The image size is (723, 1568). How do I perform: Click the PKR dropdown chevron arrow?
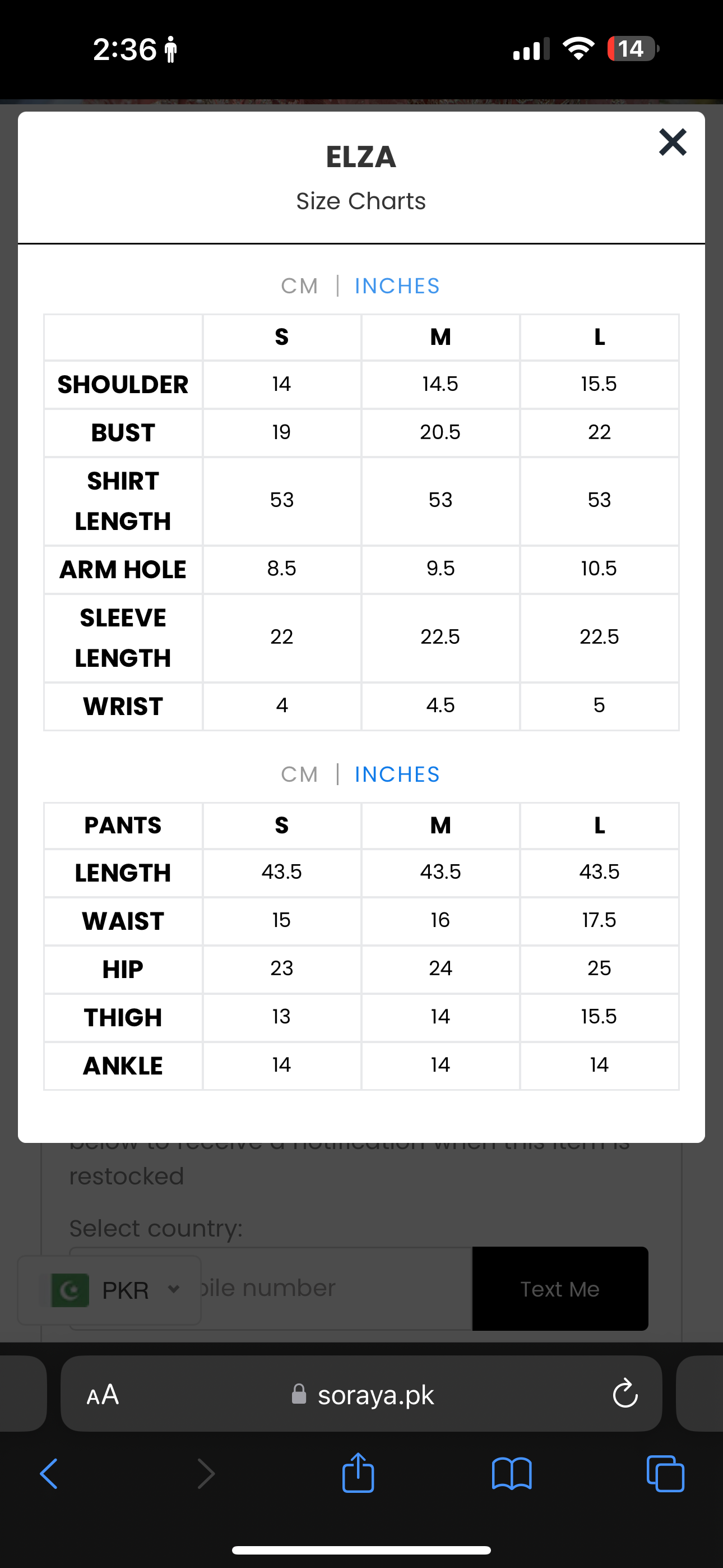[x=173, y=1289]
